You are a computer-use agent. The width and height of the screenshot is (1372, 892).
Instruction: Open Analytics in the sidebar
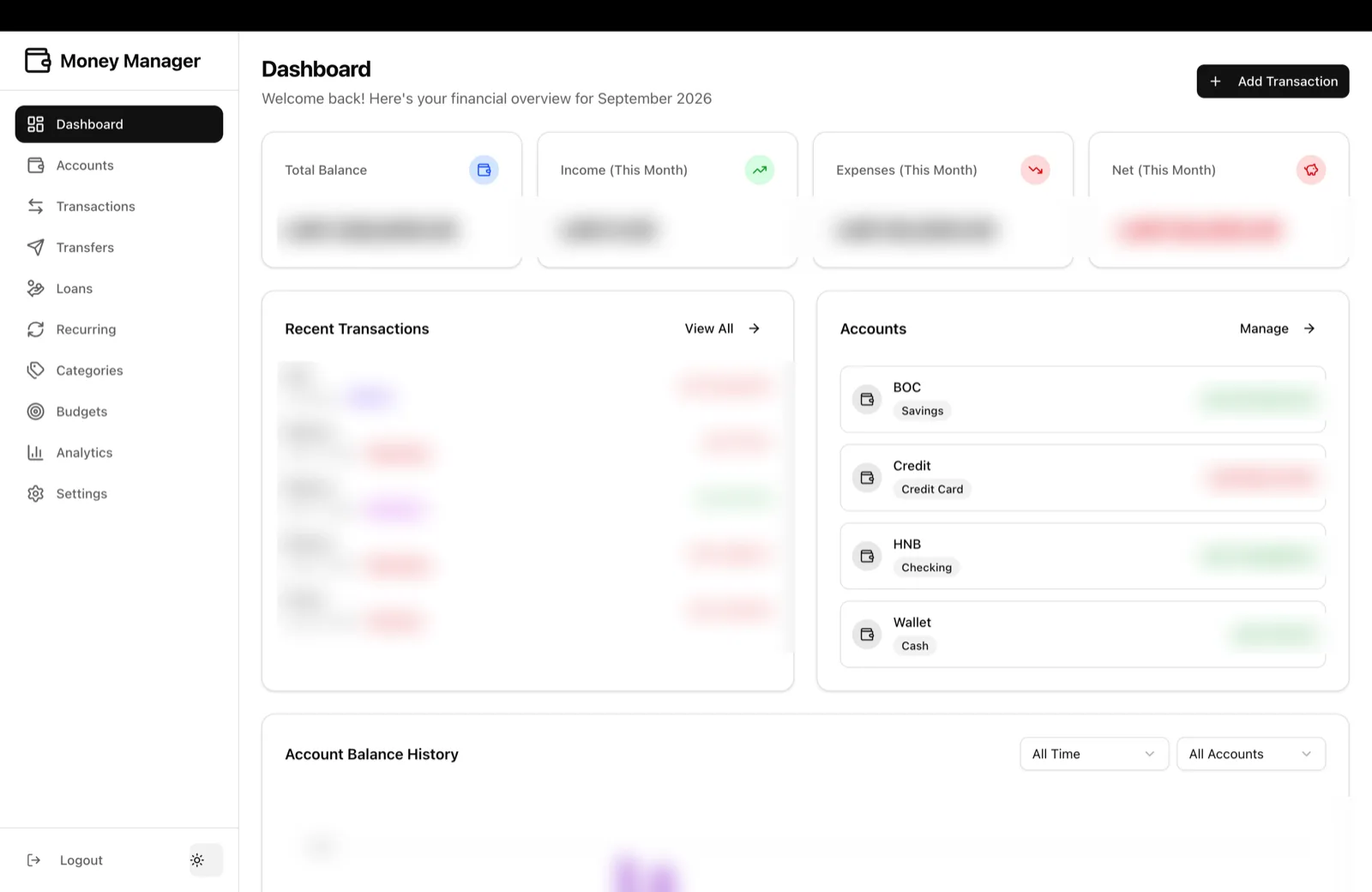coord(119,453)
